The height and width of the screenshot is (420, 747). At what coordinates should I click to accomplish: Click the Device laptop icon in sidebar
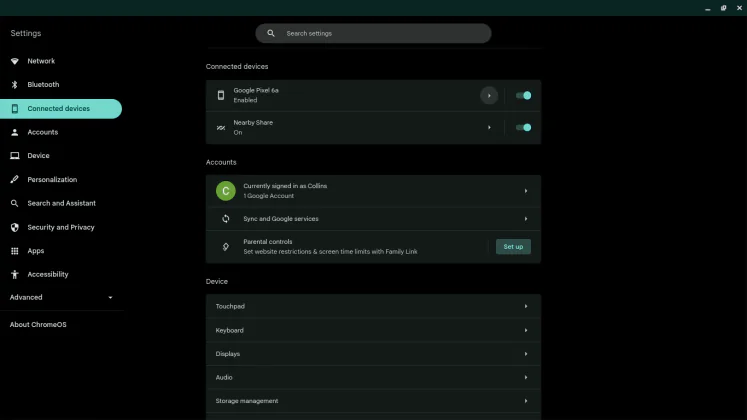pos(15,156)
